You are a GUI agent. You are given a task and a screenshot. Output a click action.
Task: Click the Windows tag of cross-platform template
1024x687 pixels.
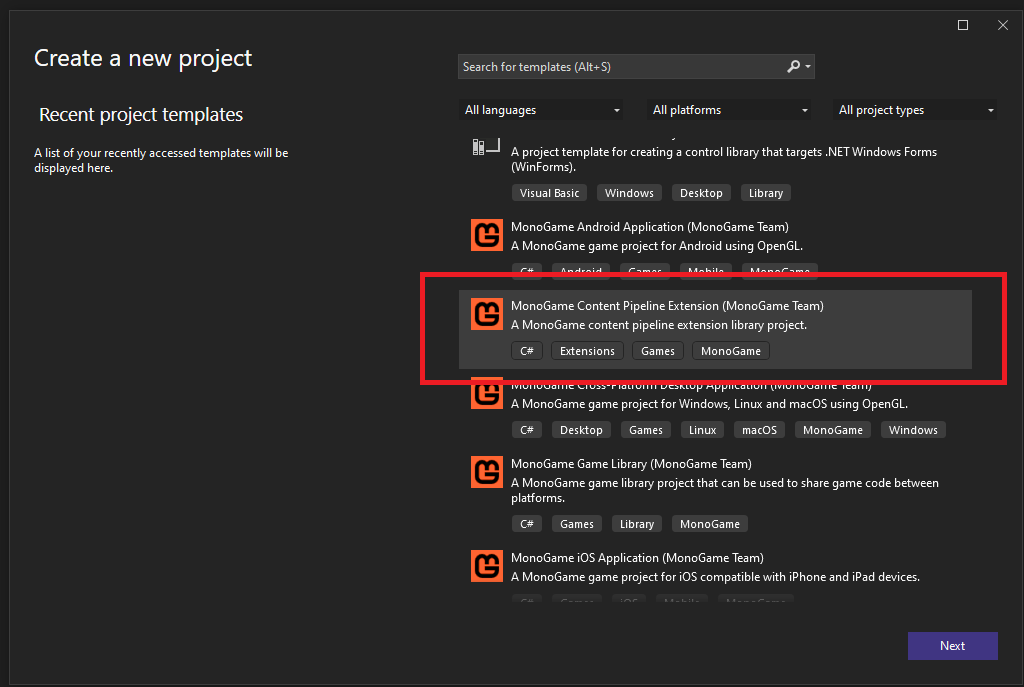point(913,430)
